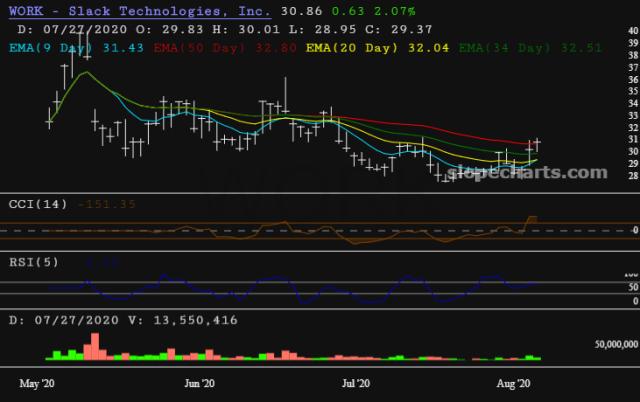The height and width of the screenshot is (402, 640).
Task: Click the last price 30.86 readout
Action: [x=302, y=11]
